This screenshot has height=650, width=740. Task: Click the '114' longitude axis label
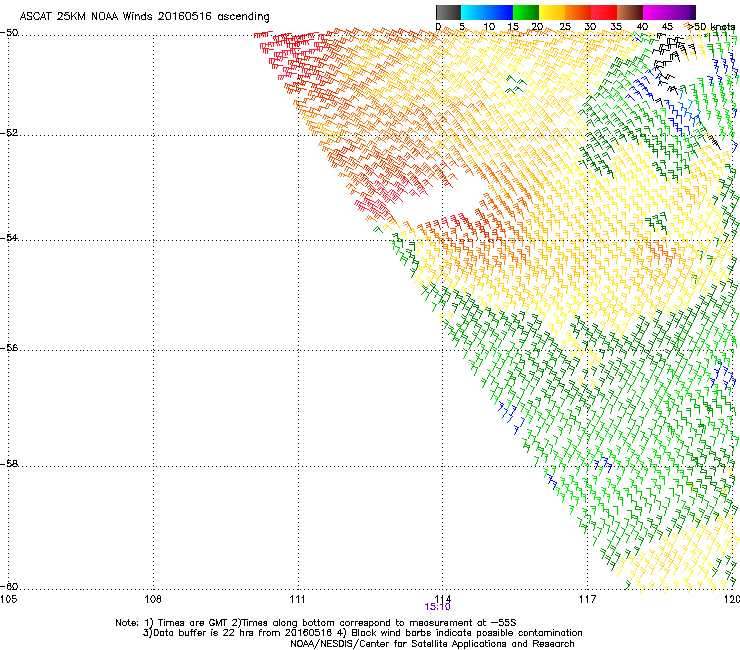pyautogui.click(x=442, y=599)
